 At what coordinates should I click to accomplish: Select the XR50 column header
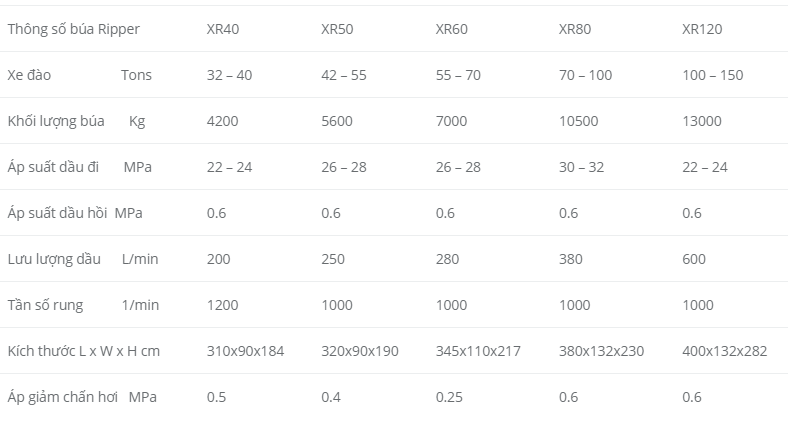coord(337,29)
